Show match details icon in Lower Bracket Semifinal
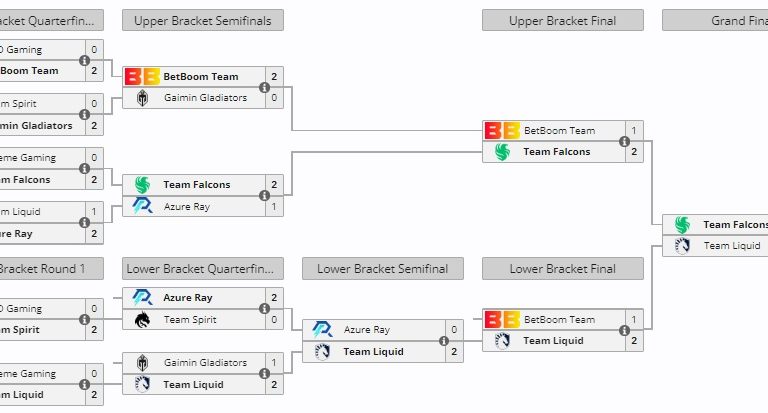768x413 pixels. (x=444, y=341)
